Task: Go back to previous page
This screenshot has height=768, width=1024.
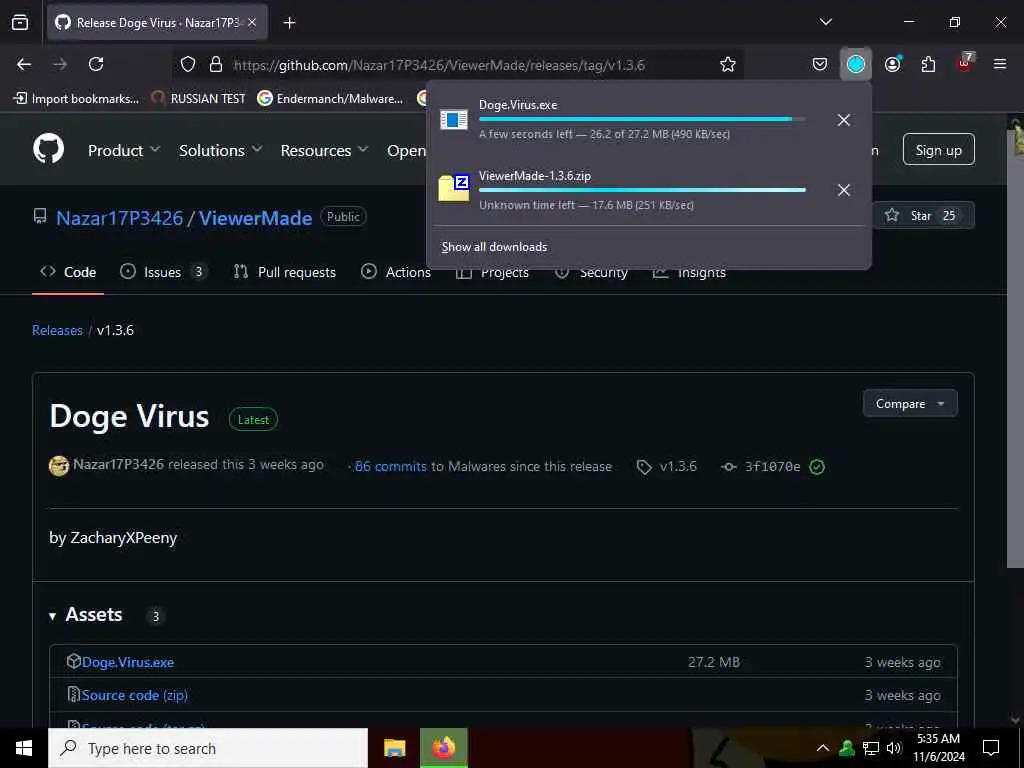Action: coord(24,64)
